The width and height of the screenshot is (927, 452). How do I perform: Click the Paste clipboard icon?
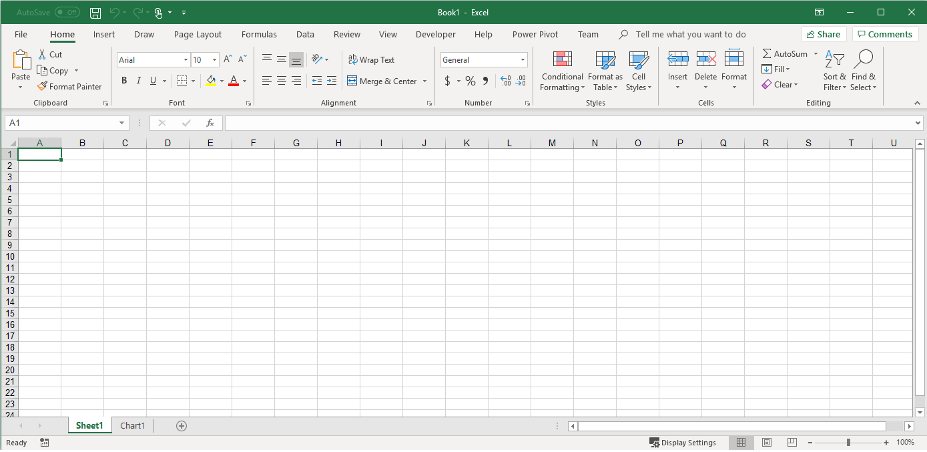tap(21, 60)
